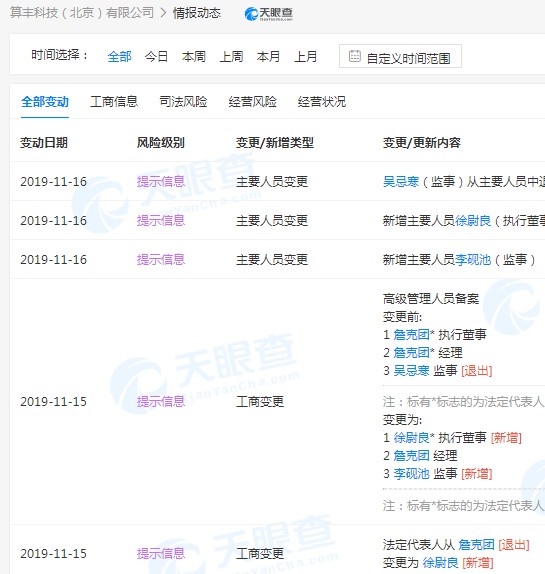This screenshot has width=545, height=574.
Task: Filter changes by 本周
Action: pyautogui.click(x=194, y=57)
